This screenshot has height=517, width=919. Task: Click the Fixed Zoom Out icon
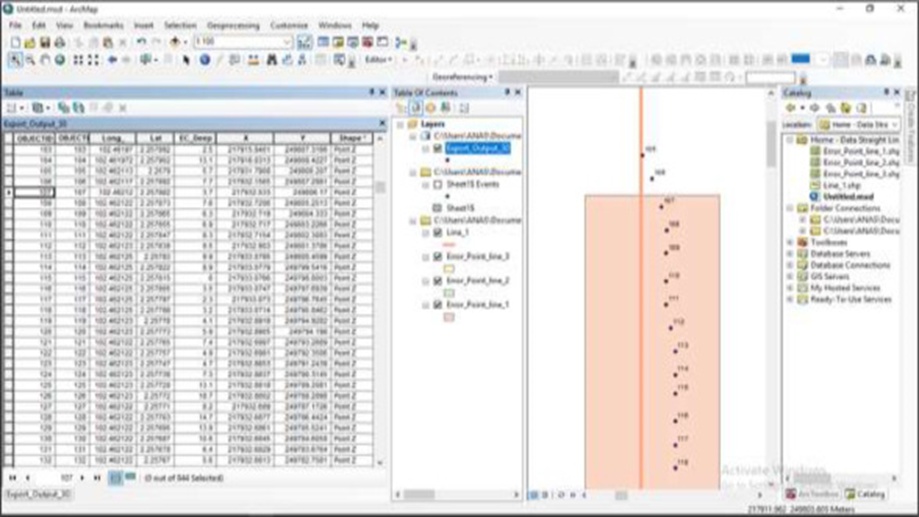93,60
